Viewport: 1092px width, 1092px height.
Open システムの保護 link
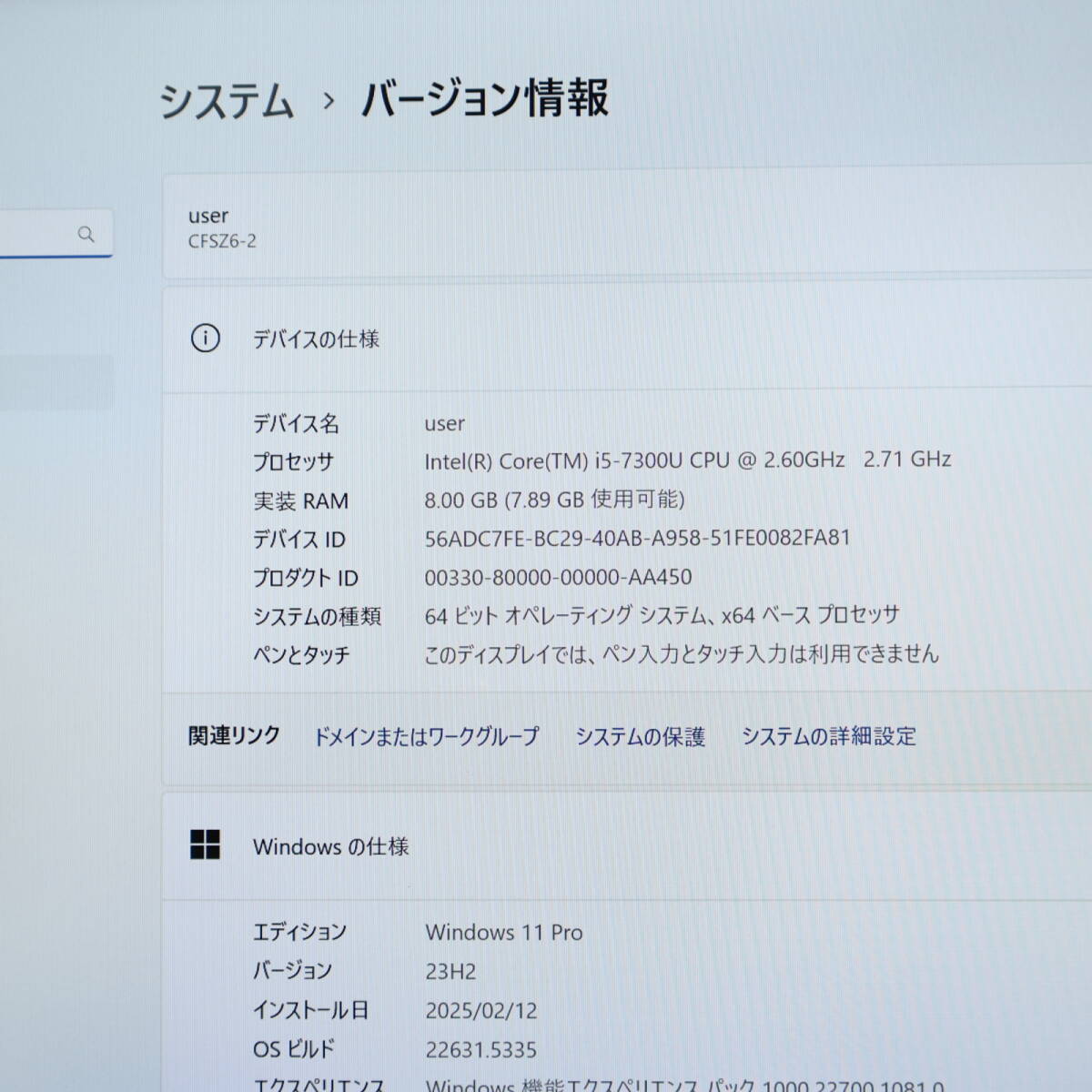(640, 736)
